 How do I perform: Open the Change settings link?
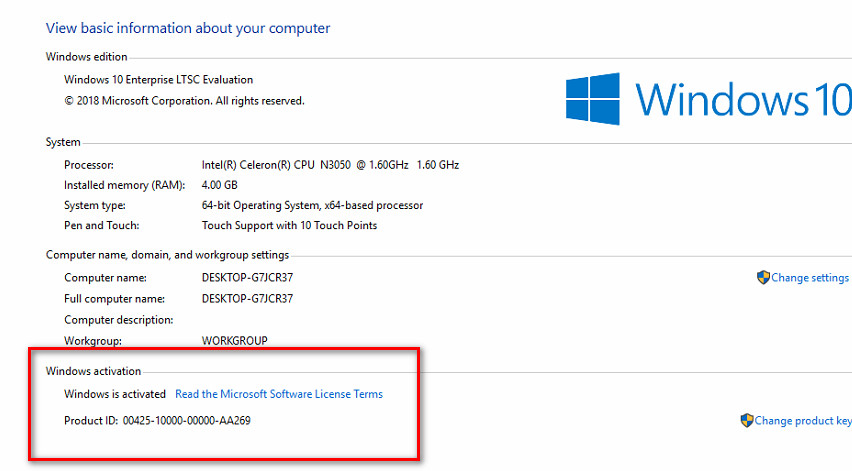click(x=810, y=278)
